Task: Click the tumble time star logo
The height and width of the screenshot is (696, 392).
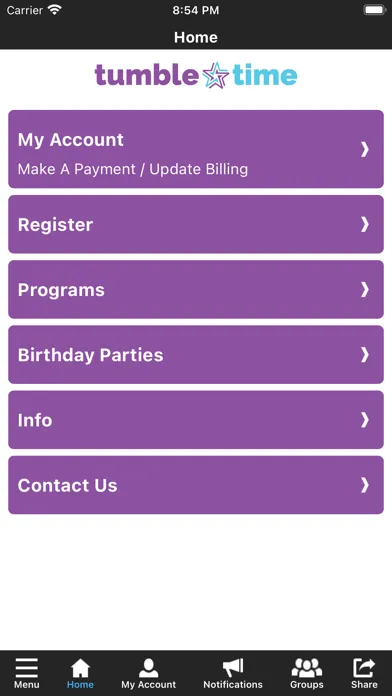Action: pos(196,75)
